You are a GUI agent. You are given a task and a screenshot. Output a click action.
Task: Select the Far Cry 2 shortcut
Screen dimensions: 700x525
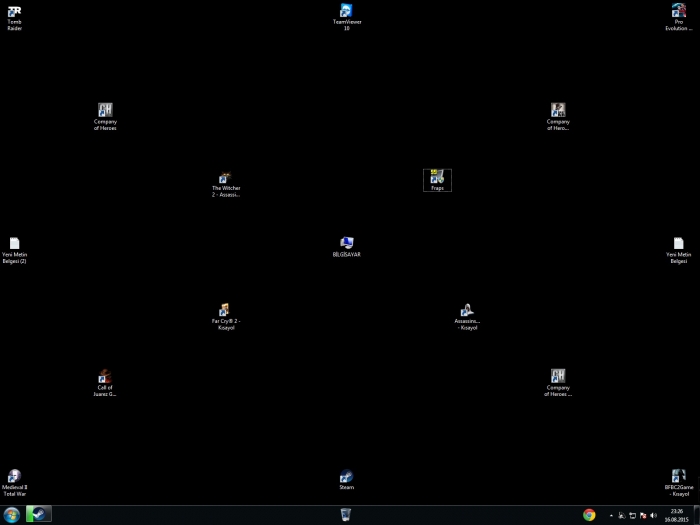coord(225,310)
